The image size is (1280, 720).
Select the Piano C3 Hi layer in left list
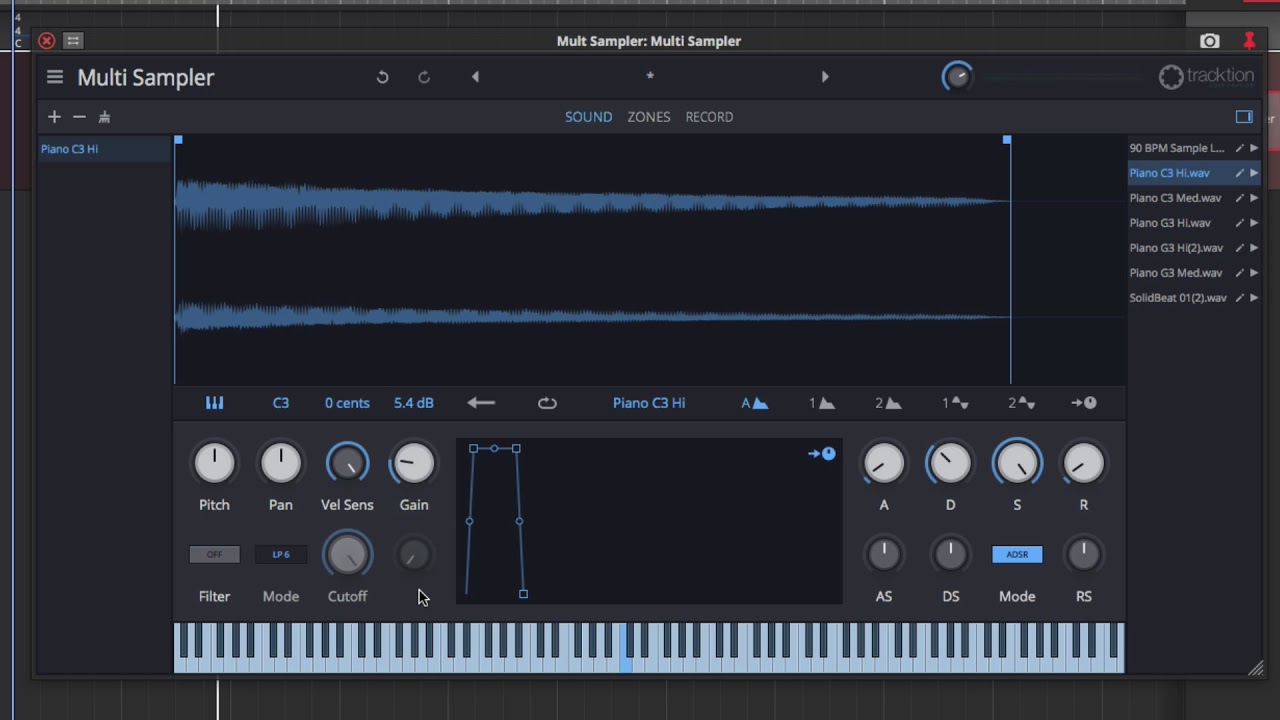tap(104, 149)
